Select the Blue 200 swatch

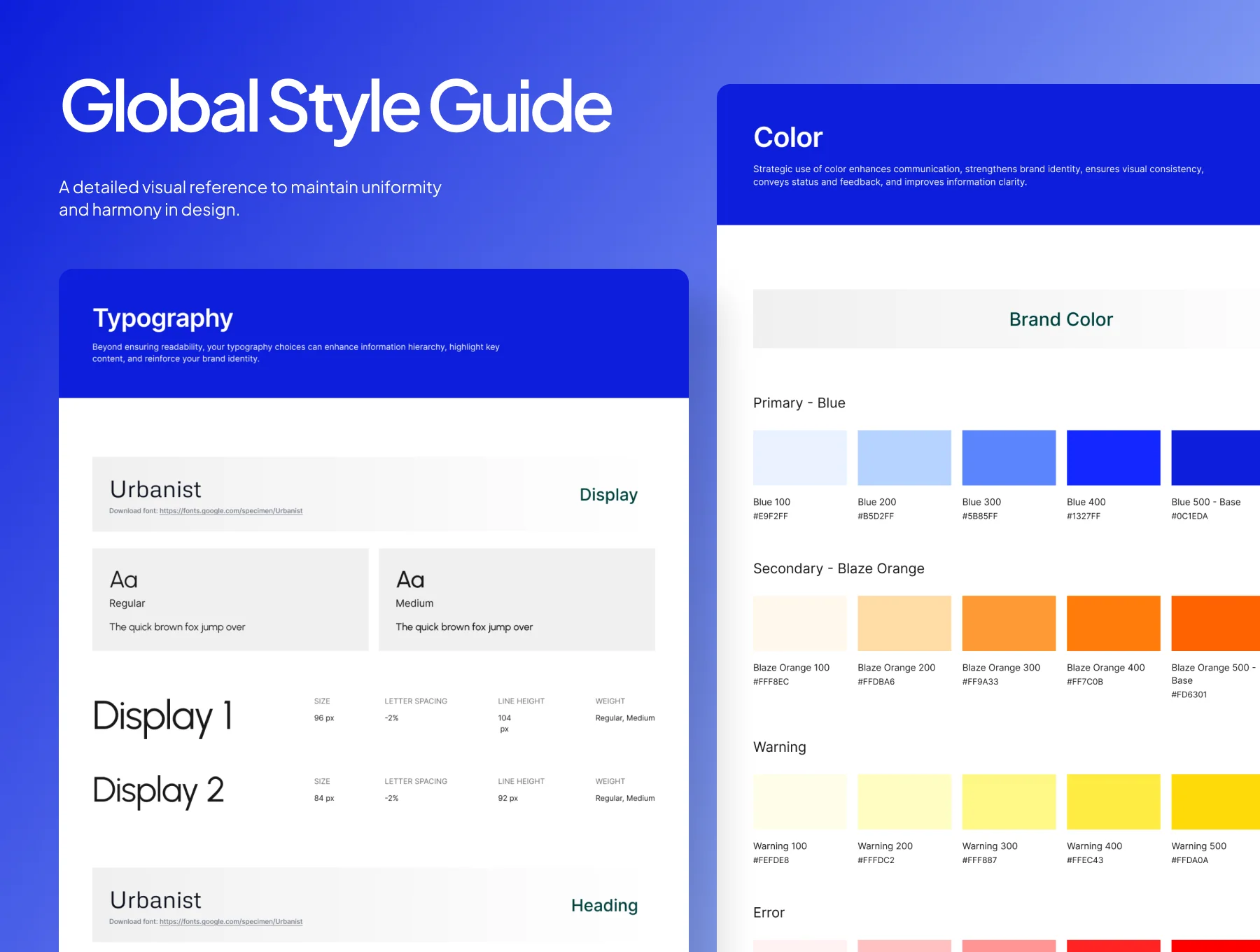(x=904, y=458)
